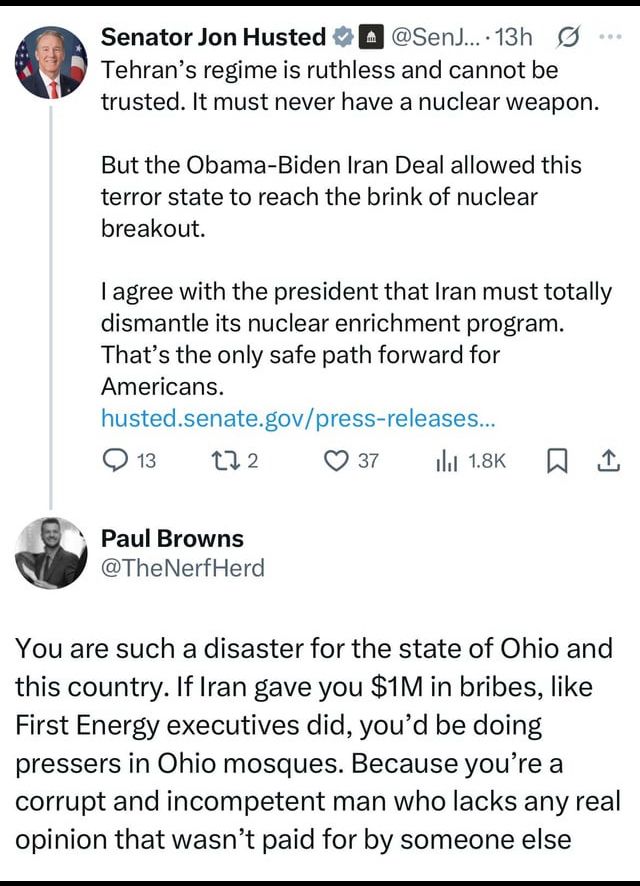Tap the share icon on the tweet

click(607, 460)
